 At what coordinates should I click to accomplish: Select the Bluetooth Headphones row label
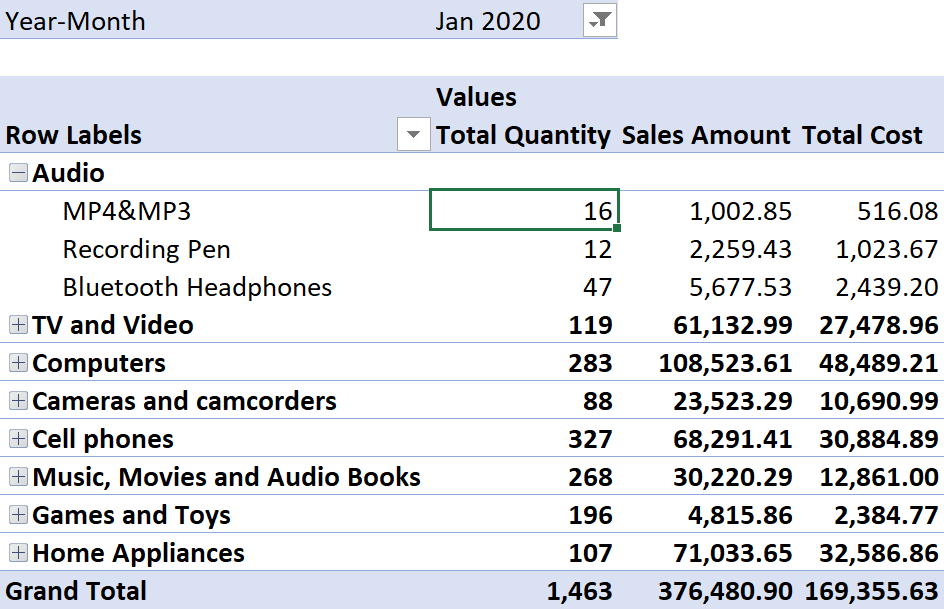197,287
